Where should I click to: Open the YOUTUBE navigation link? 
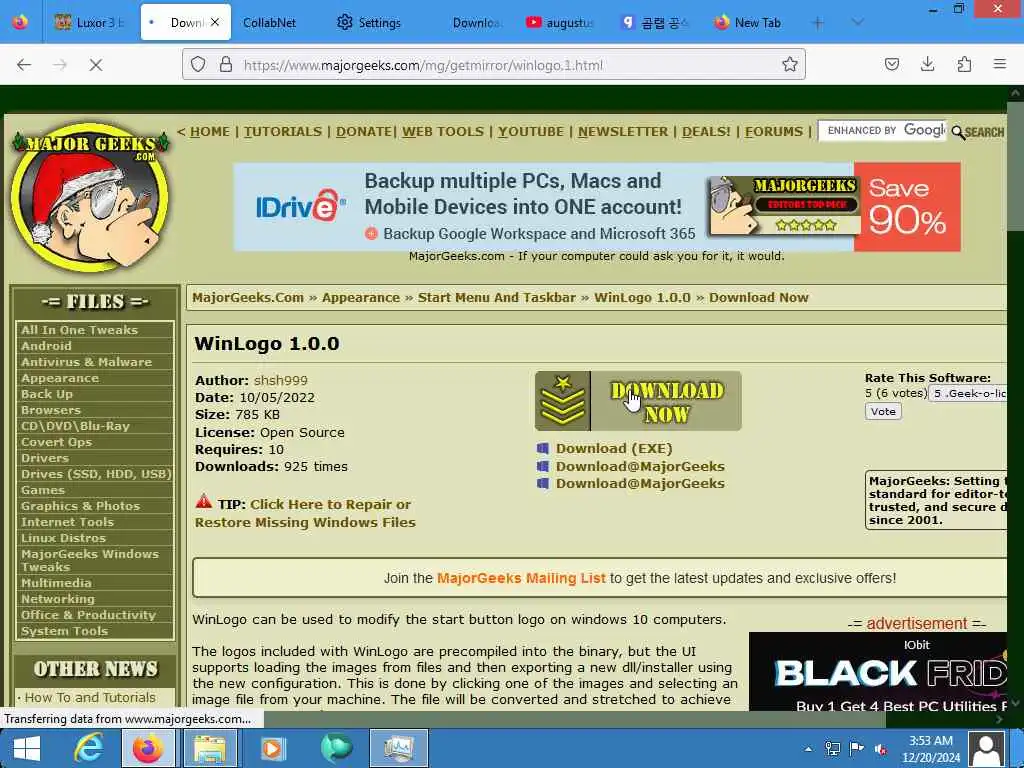pyautogui.click(x=531, y=131)
